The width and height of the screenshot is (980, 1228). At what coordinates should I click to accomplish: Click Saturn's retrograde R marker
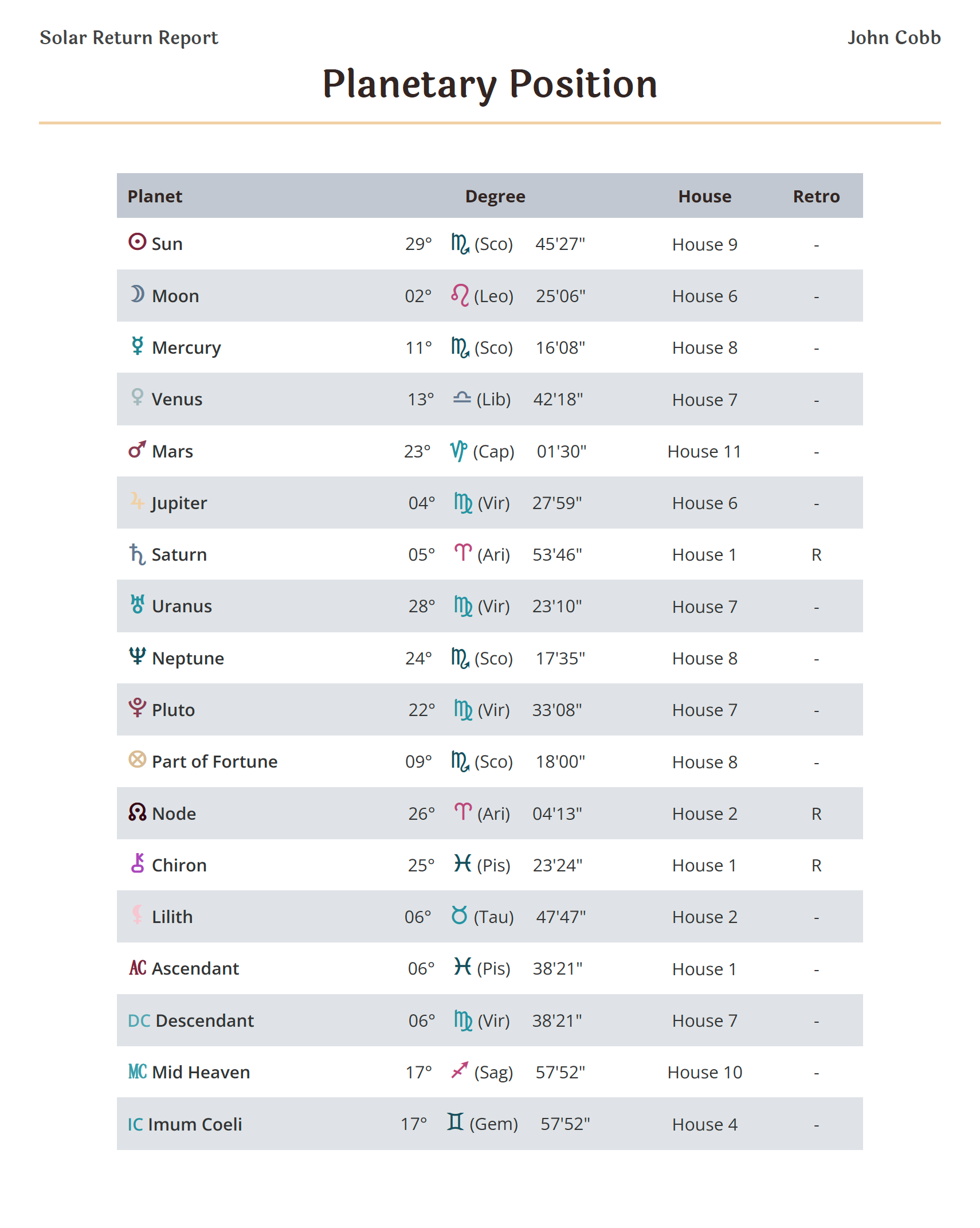pyautogui.click(x=816, y=554)
